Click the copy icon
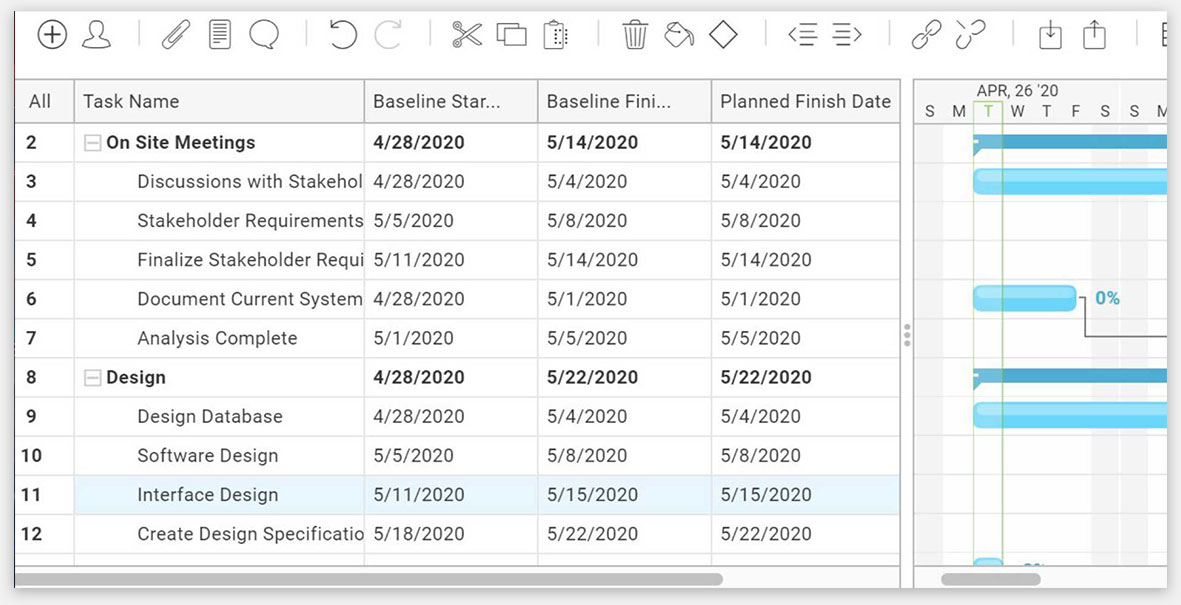The image size is (1181, 605). click(x=511, y=35)
